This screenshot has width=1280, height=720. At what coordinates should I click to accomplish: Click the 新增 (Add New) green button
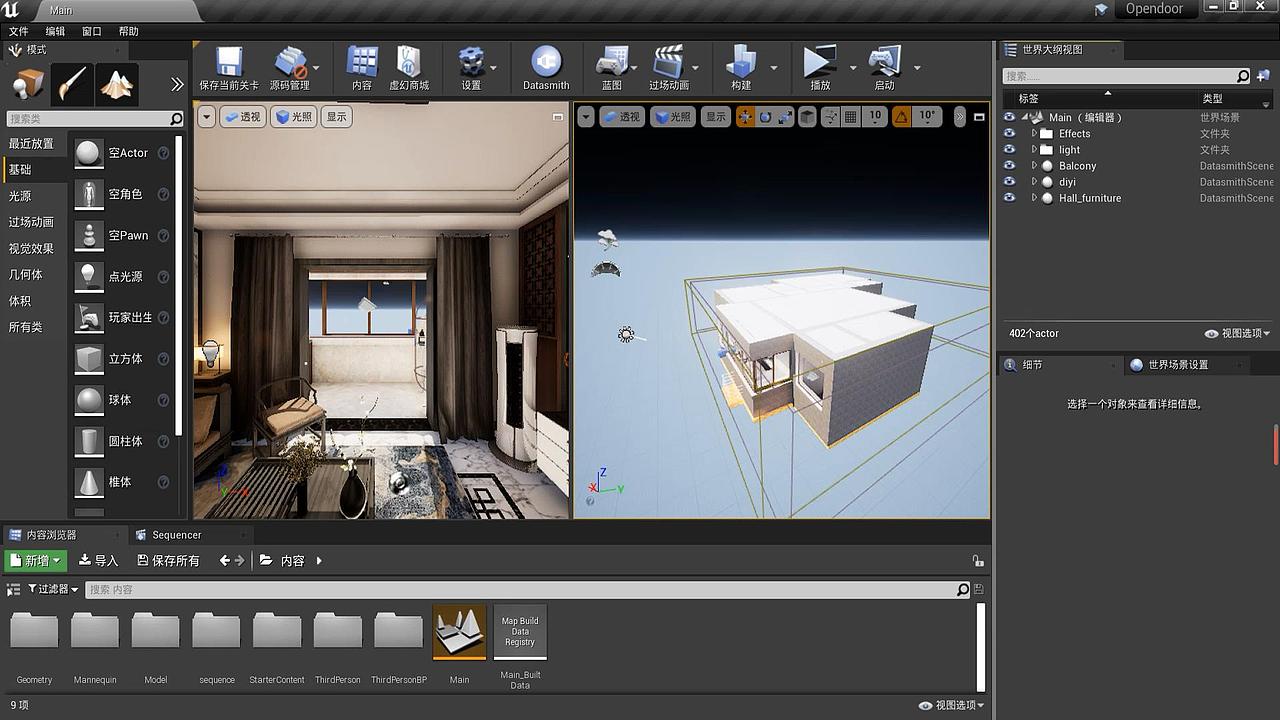click(34, 560)
